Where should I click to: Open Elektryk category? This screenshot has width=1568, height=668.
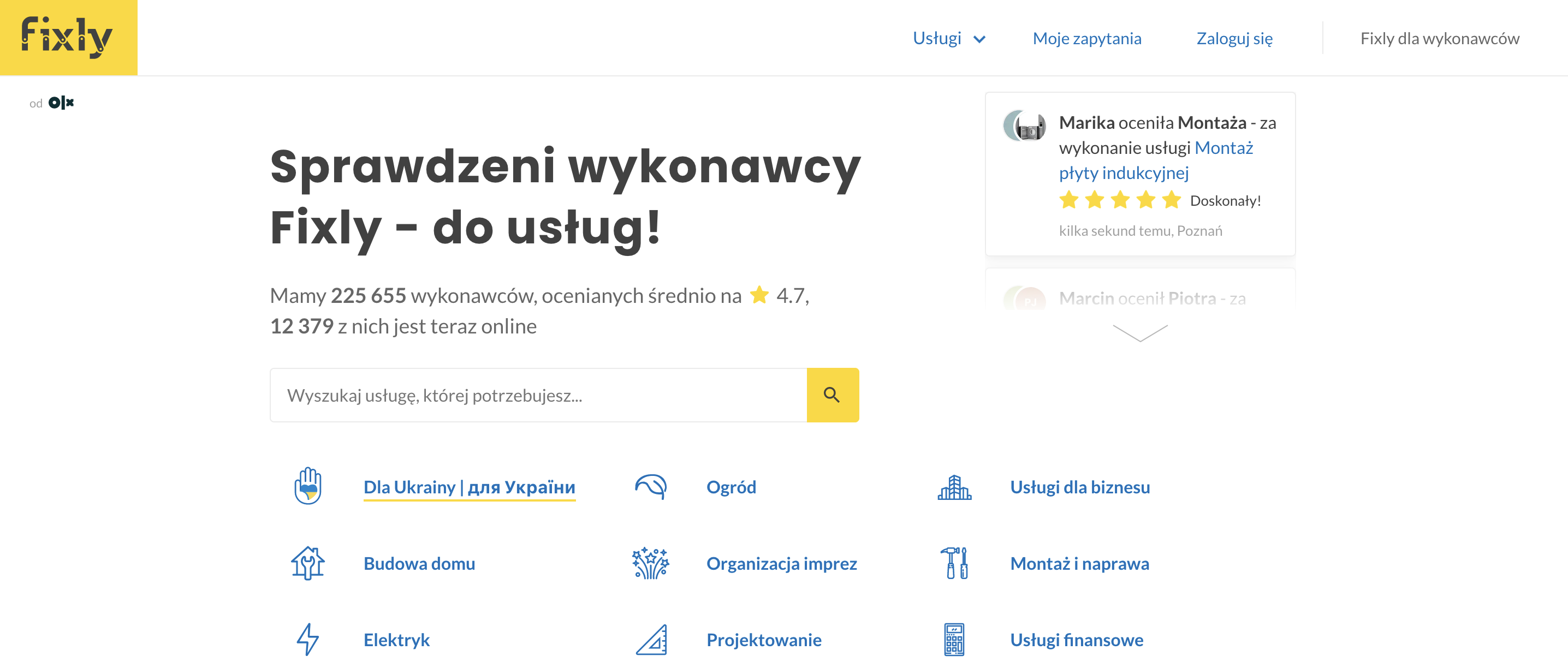pyautogui.click(x=396, y=640)
